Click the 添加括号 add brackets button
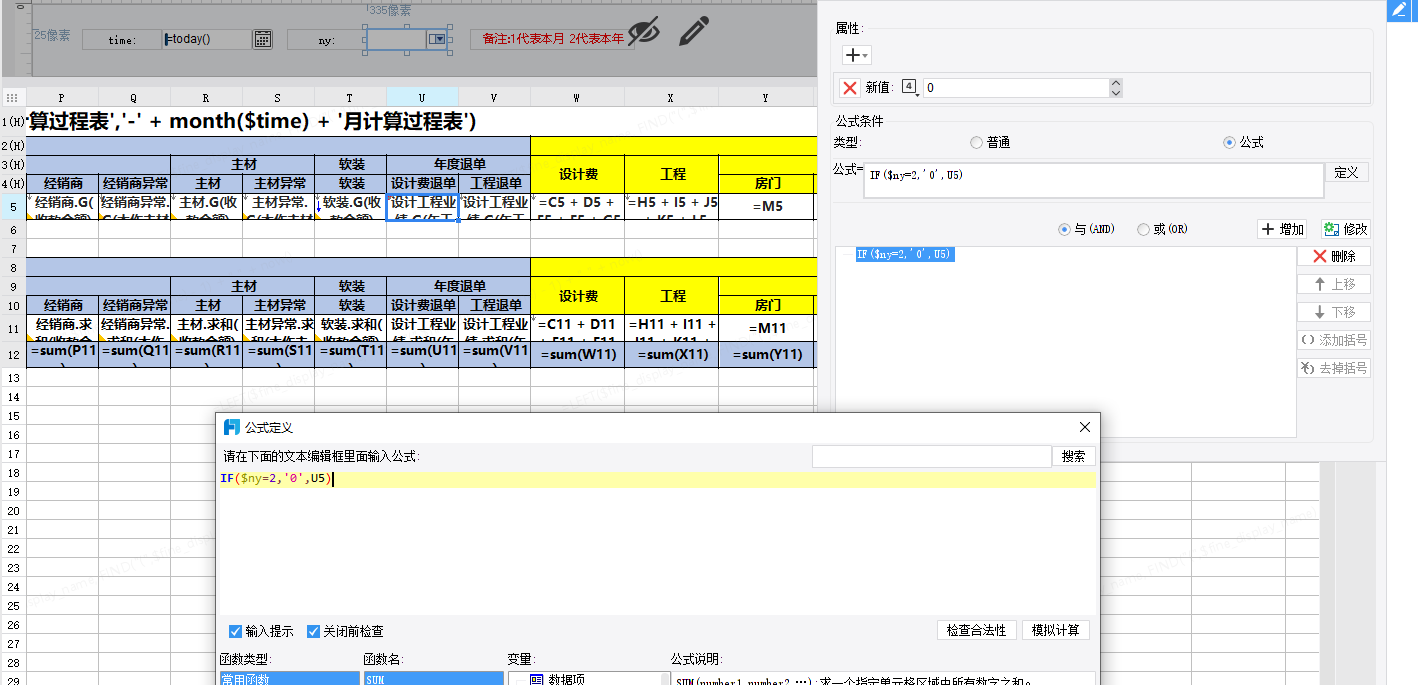 point(1333,341)
